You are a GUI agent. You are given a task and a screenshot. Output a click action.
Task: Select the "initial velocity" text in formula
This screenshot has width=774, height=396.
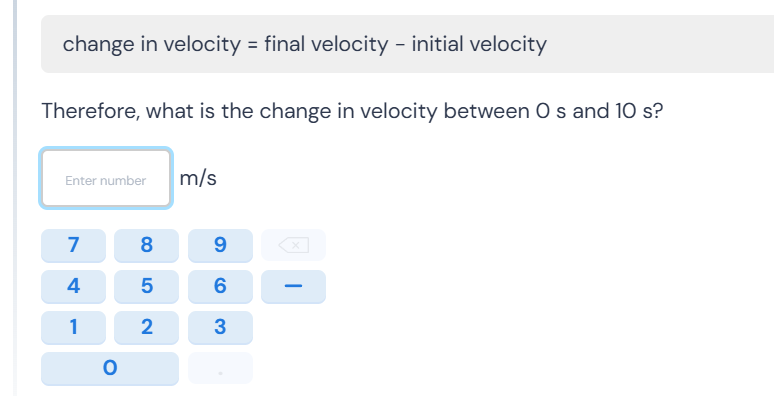[479, 44]
